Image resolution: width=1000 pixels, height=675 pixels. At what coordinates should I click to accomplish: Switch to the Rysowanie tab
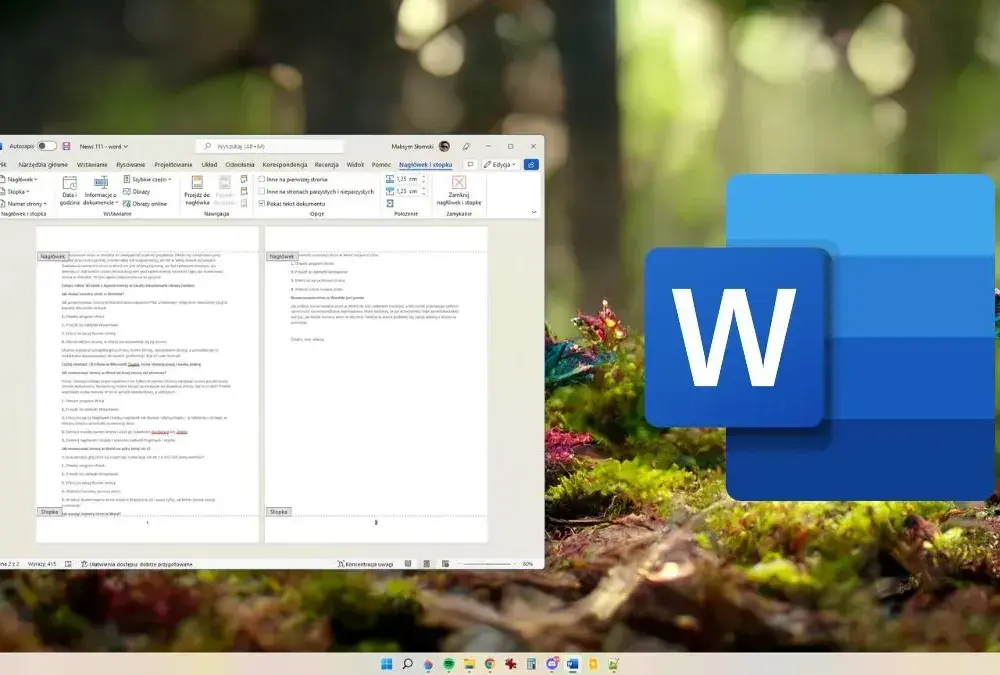point(131,165)
